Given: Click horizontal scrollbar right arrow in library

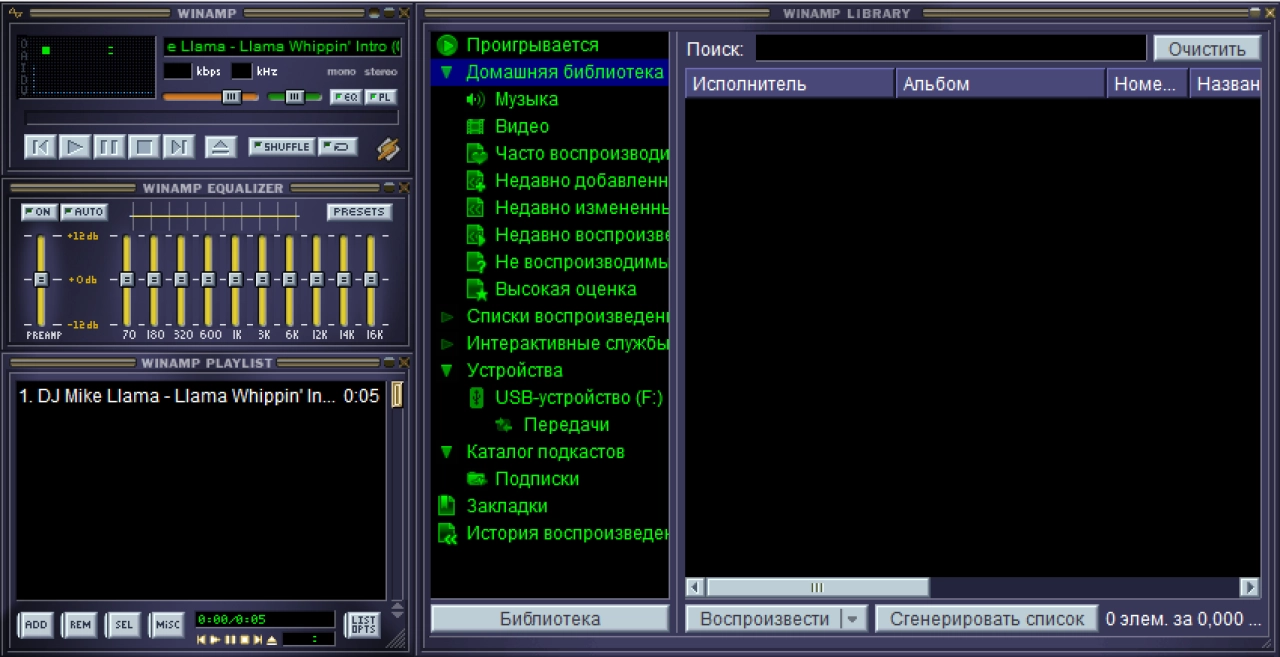Looking at the screenshot, I should click(x=1249, y=587).
